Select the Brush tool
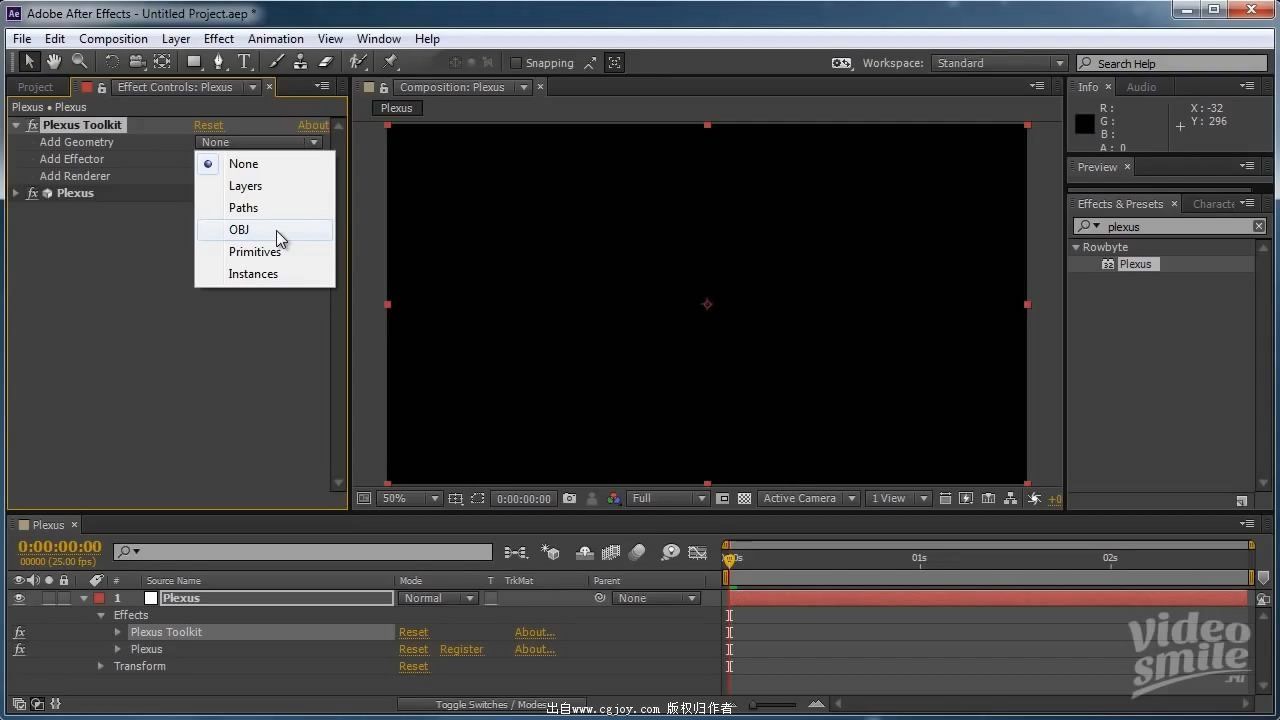Viewport: 1280px width, 720px height. tap(277, 62)
